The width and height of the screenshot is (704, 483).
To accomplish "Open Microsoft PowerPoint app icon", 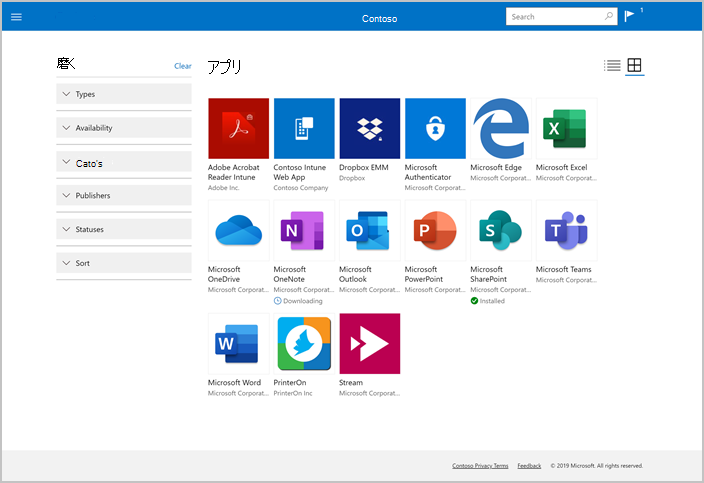I will click(x=435, y=230).
